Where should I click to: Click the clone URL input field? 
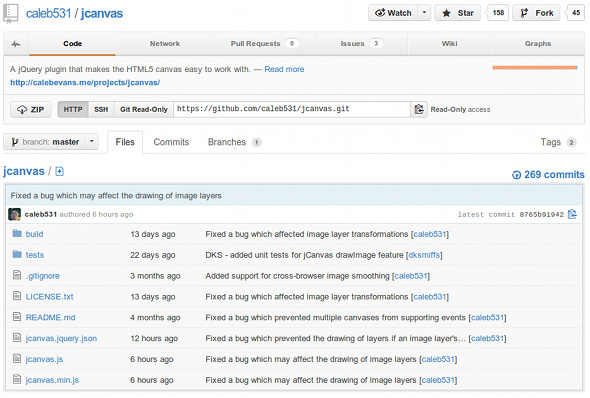(x=292, y=109)
